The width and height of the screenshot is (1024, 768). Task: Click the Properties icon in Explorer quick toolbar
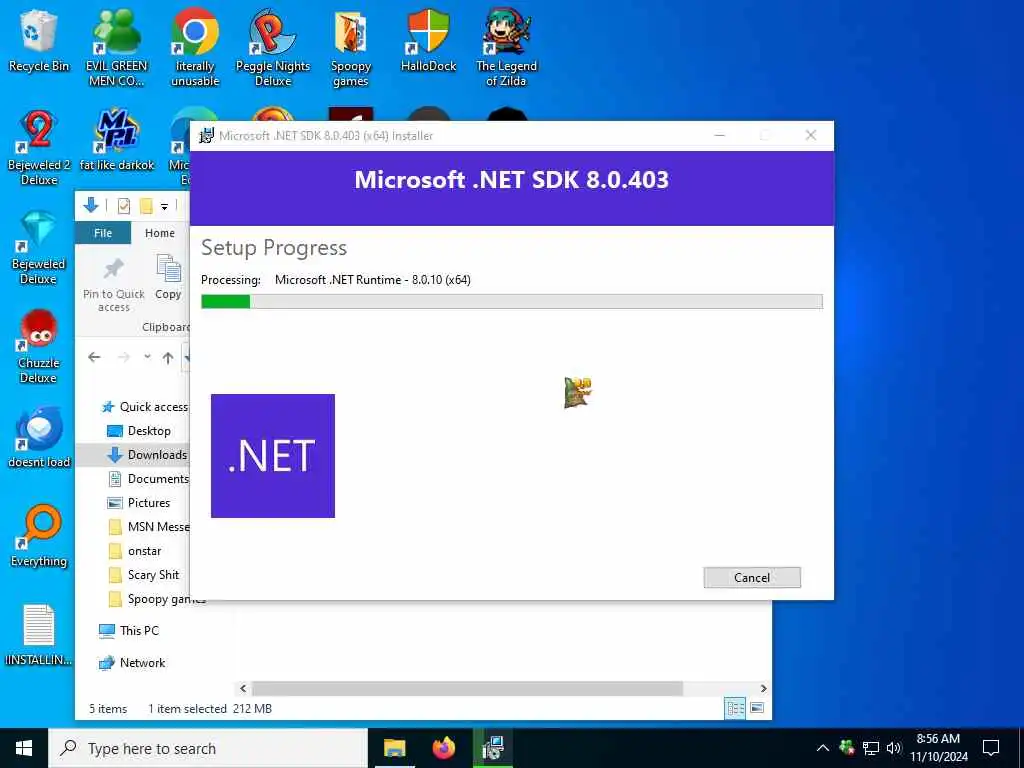coord(123,206)
